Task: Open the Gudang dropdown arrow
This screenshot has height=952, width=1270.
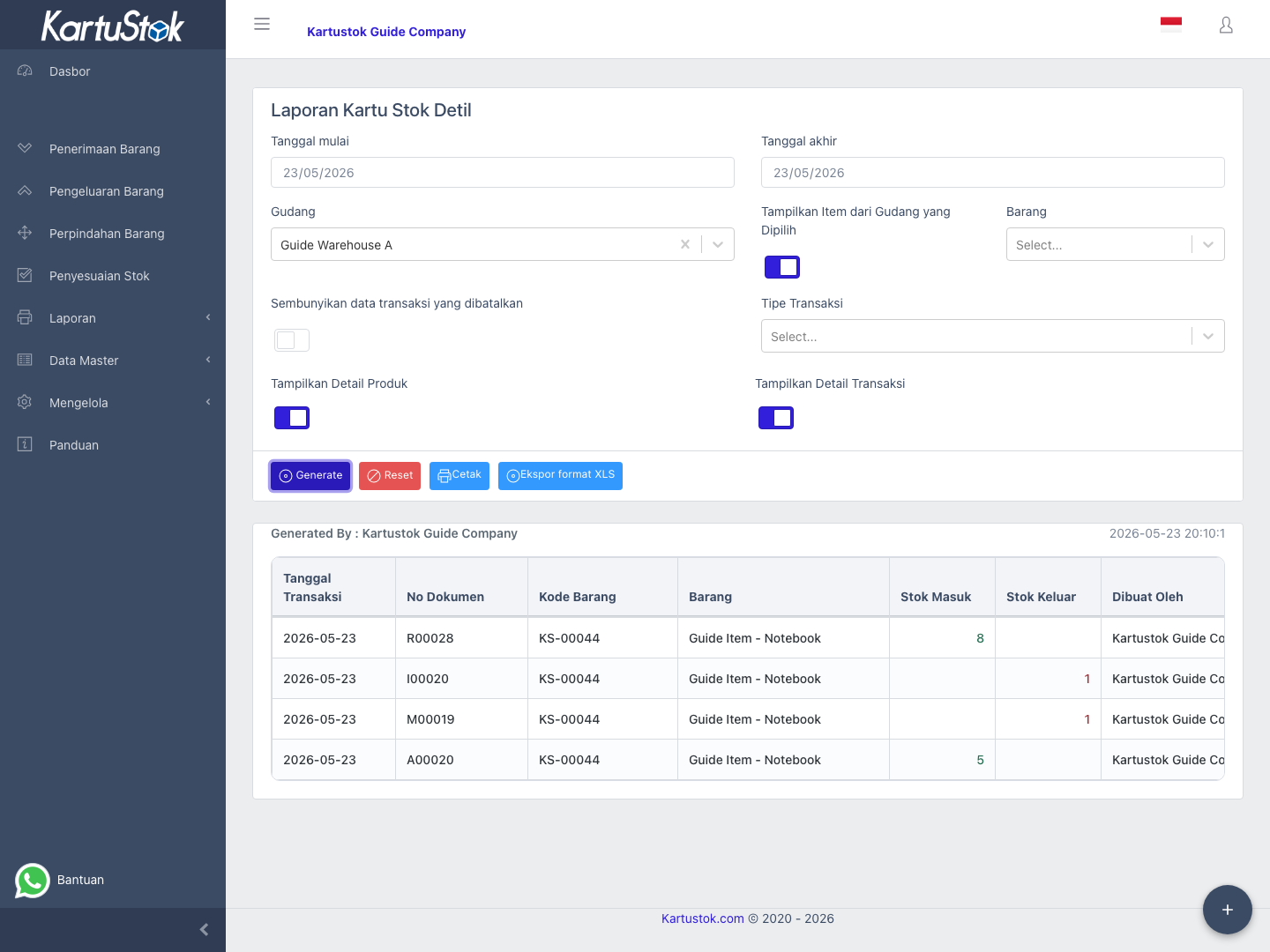Action: (x=718, y=244)
